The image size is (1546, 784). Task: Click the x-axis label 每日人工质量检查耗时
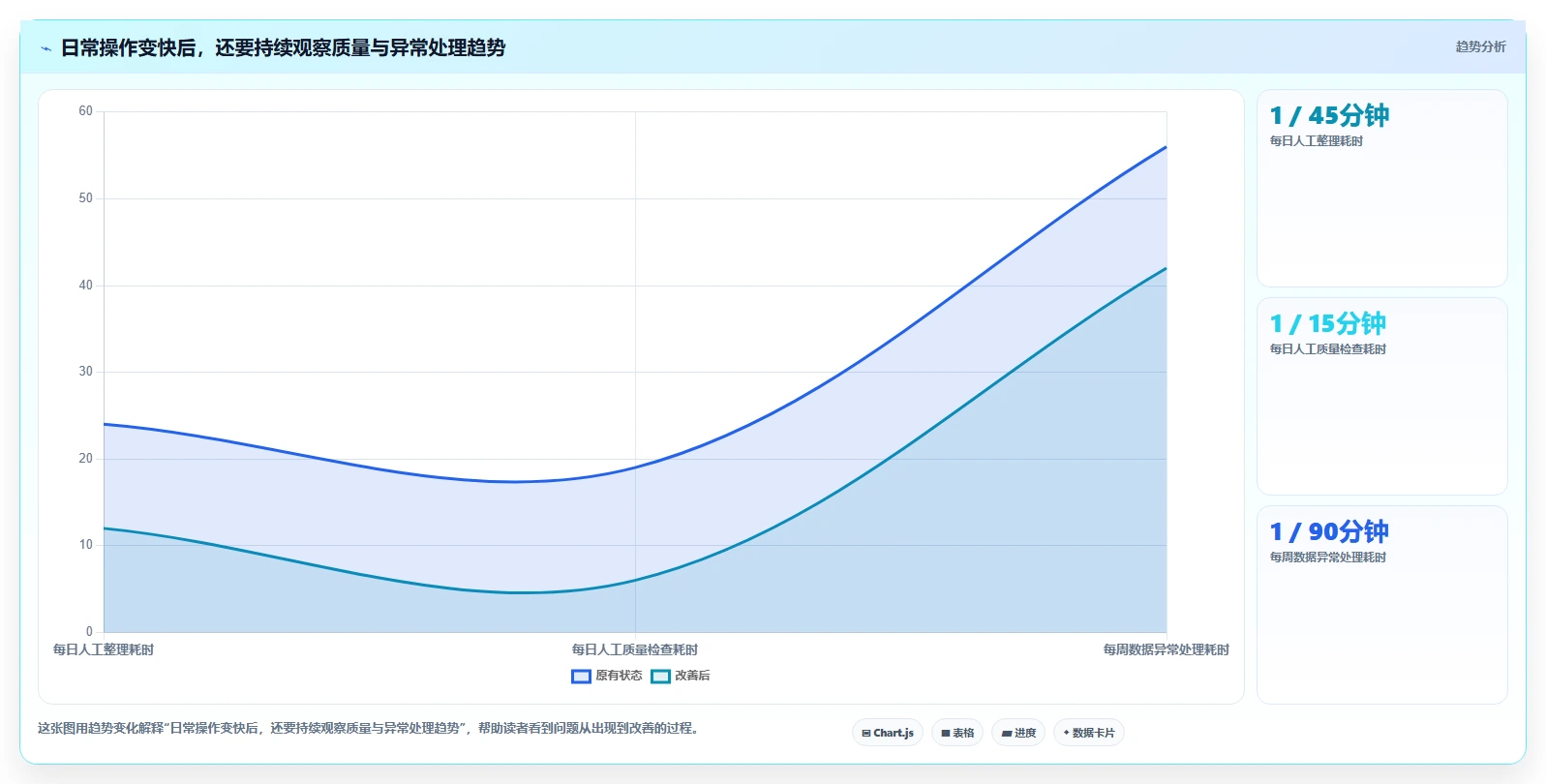(635, 650)
